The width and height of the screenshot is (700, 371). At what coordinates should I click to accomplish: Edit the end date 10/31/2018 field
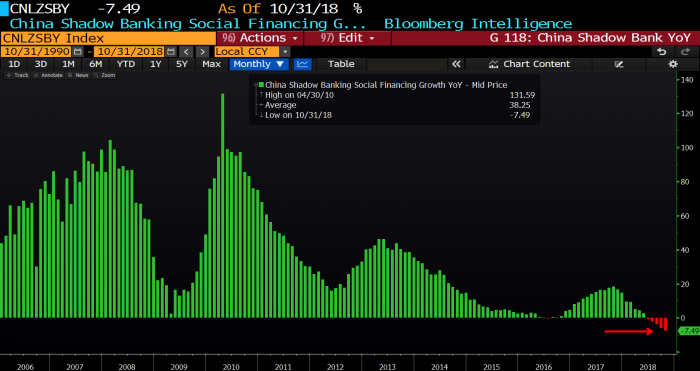[129, 52]
